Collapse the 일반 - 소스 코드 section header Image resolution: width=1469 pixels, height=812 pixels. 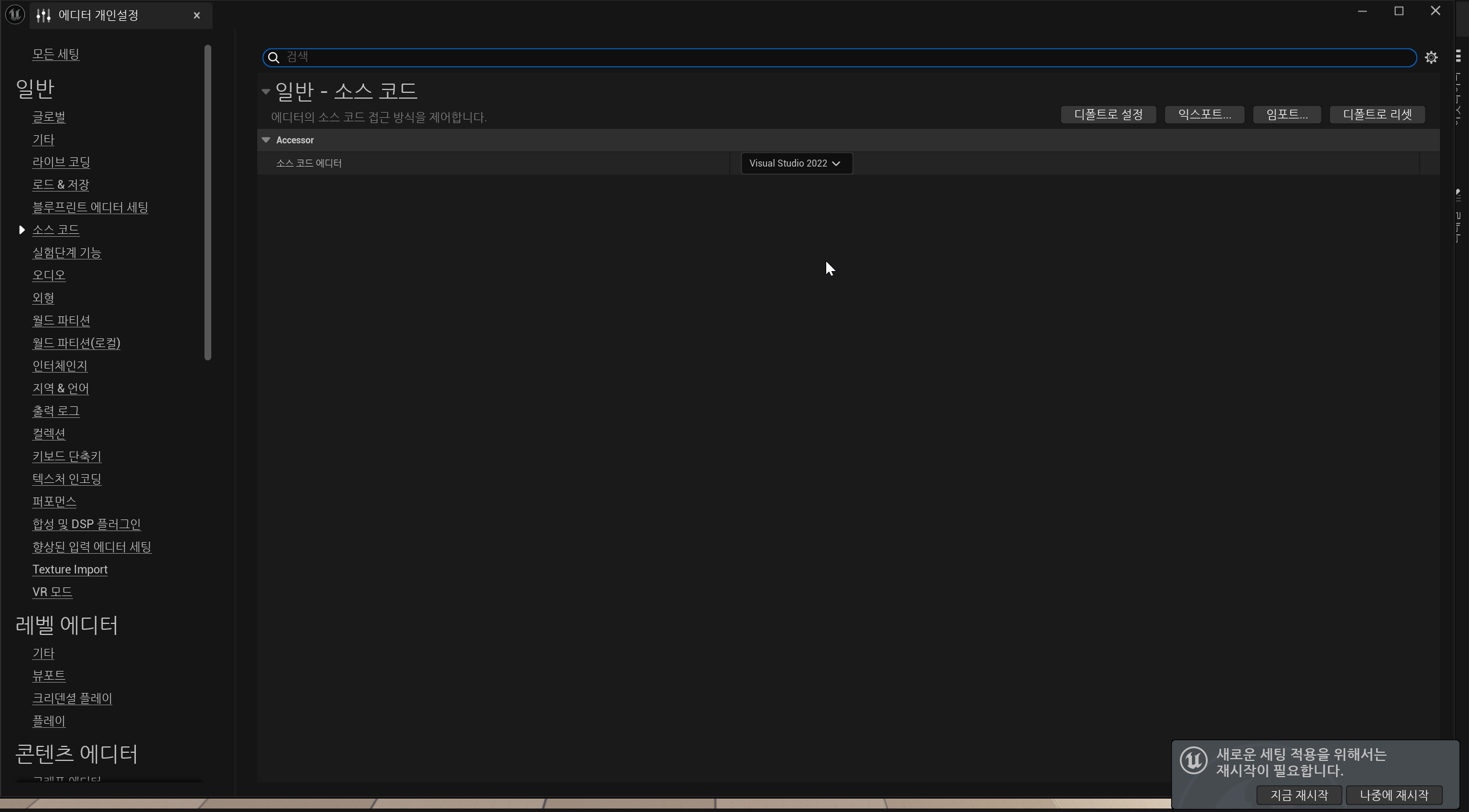pyautogui.click(x=266, y=91)
